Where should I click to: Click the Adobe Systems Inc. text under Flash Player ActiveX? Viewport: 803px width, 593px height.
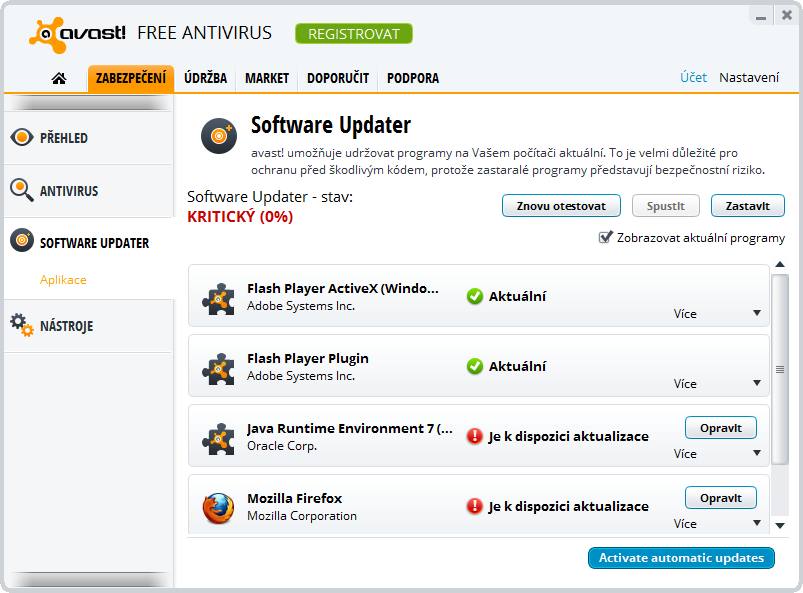[x=301, y=306]
